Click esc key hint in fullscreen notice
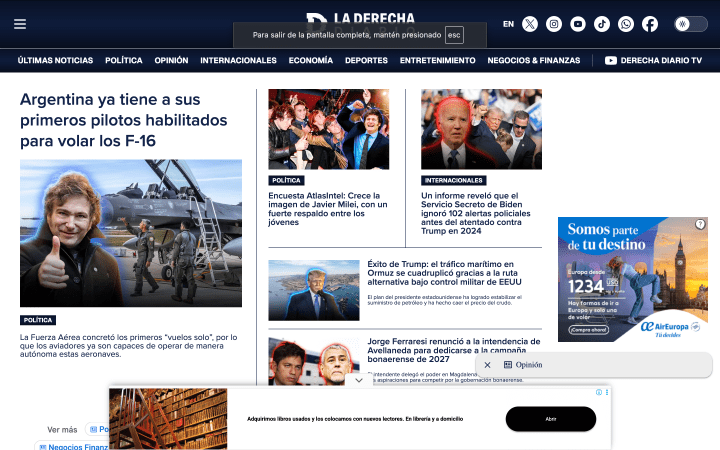This screenshot has height=450, width=720. coord(454,35)
